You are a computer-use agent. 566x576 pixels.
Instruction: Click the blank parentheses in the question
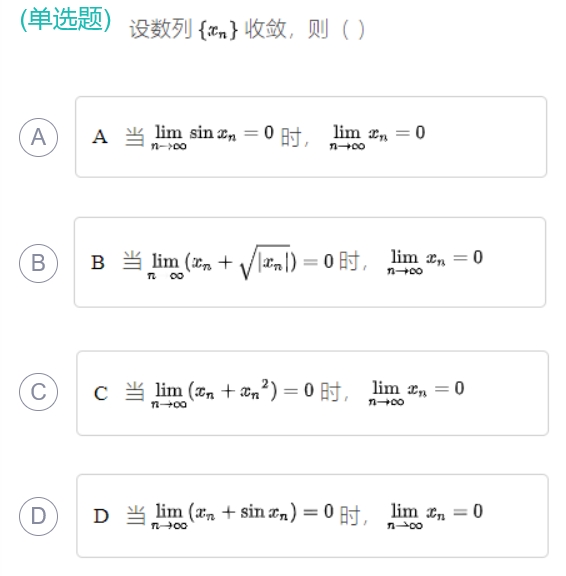pyautogui.click(x=353, y=30)
